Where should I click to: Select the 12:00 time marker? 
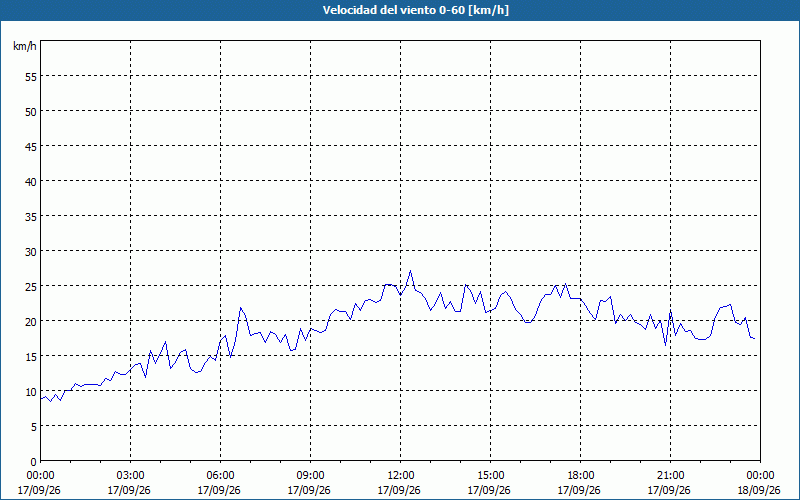click(401, 476)
